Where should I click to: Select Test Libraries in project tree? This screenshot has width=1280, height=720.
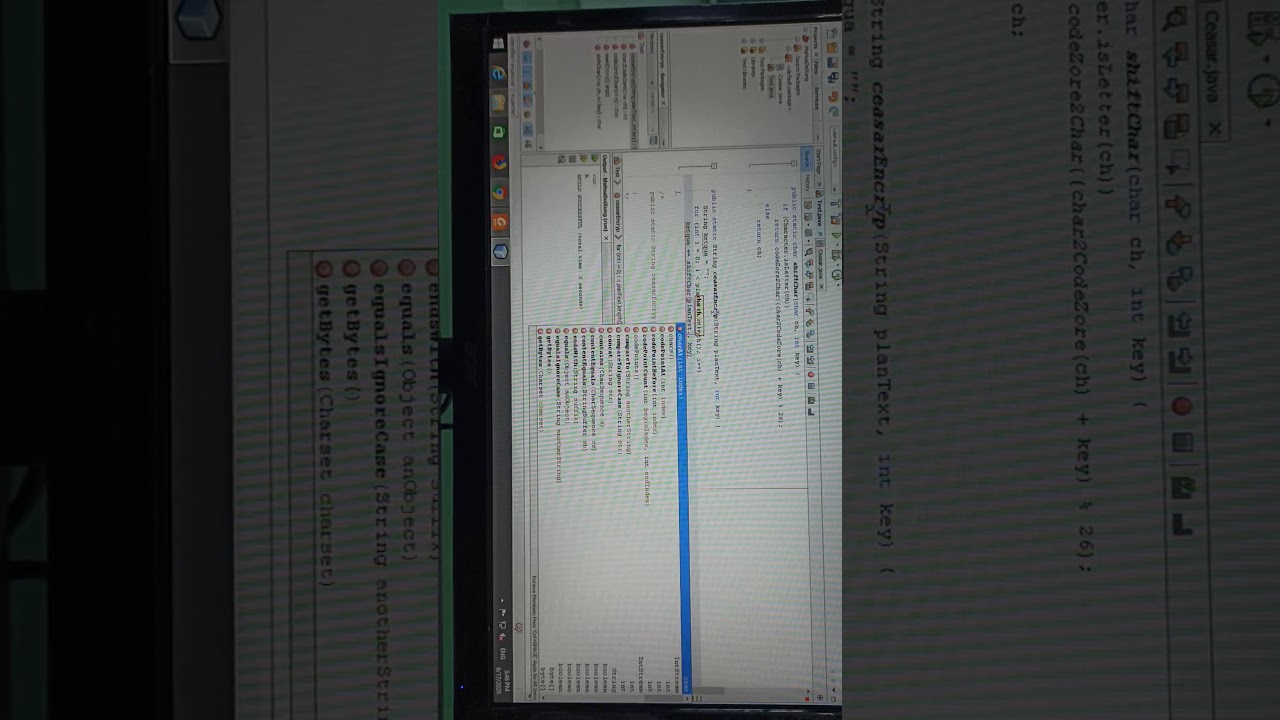point(744,73)
